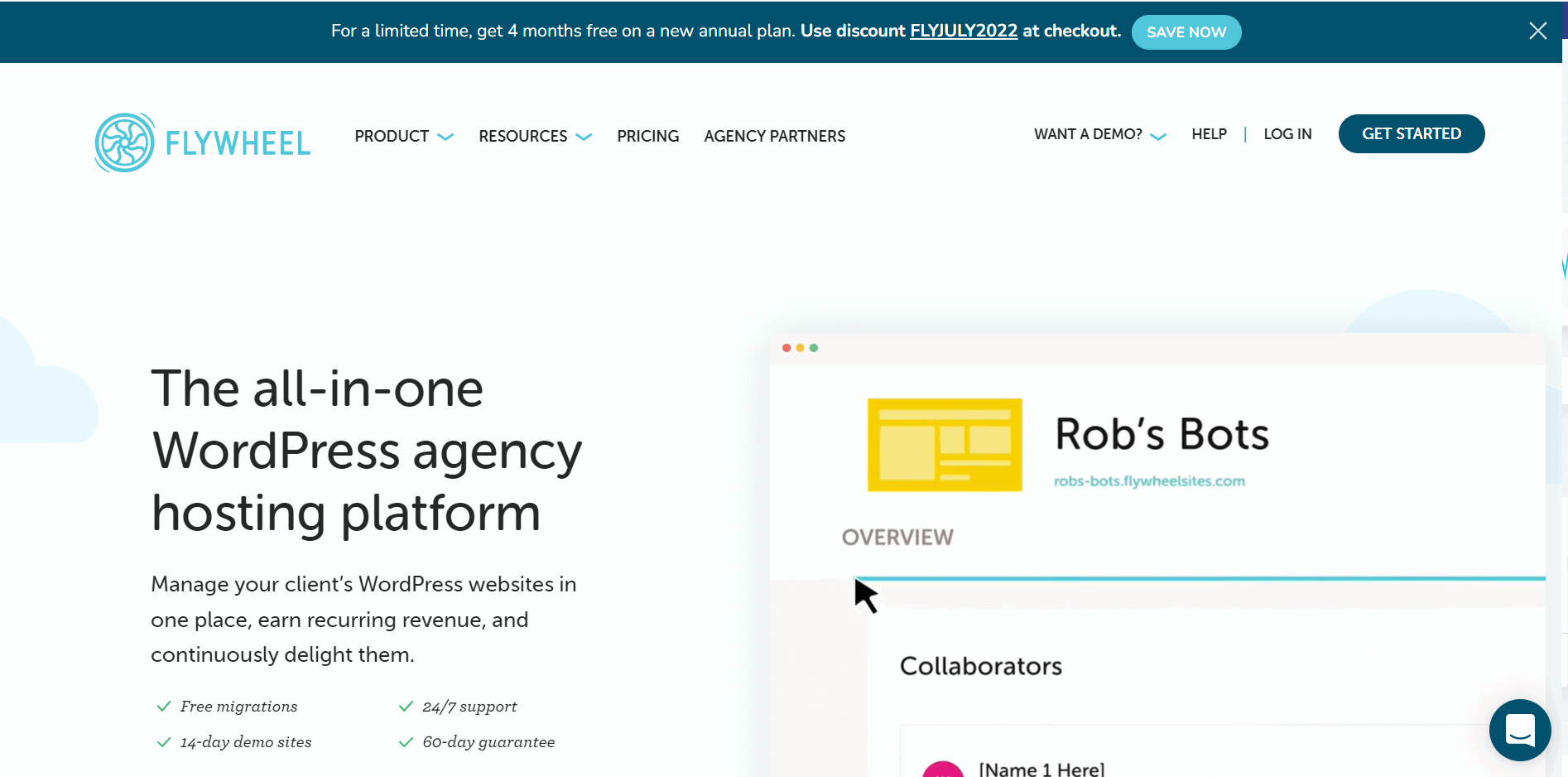Image resolution: width=1568 pixels, height=777 pixels.
Task: Click the Save Now button
Action: pos(1186,32)
